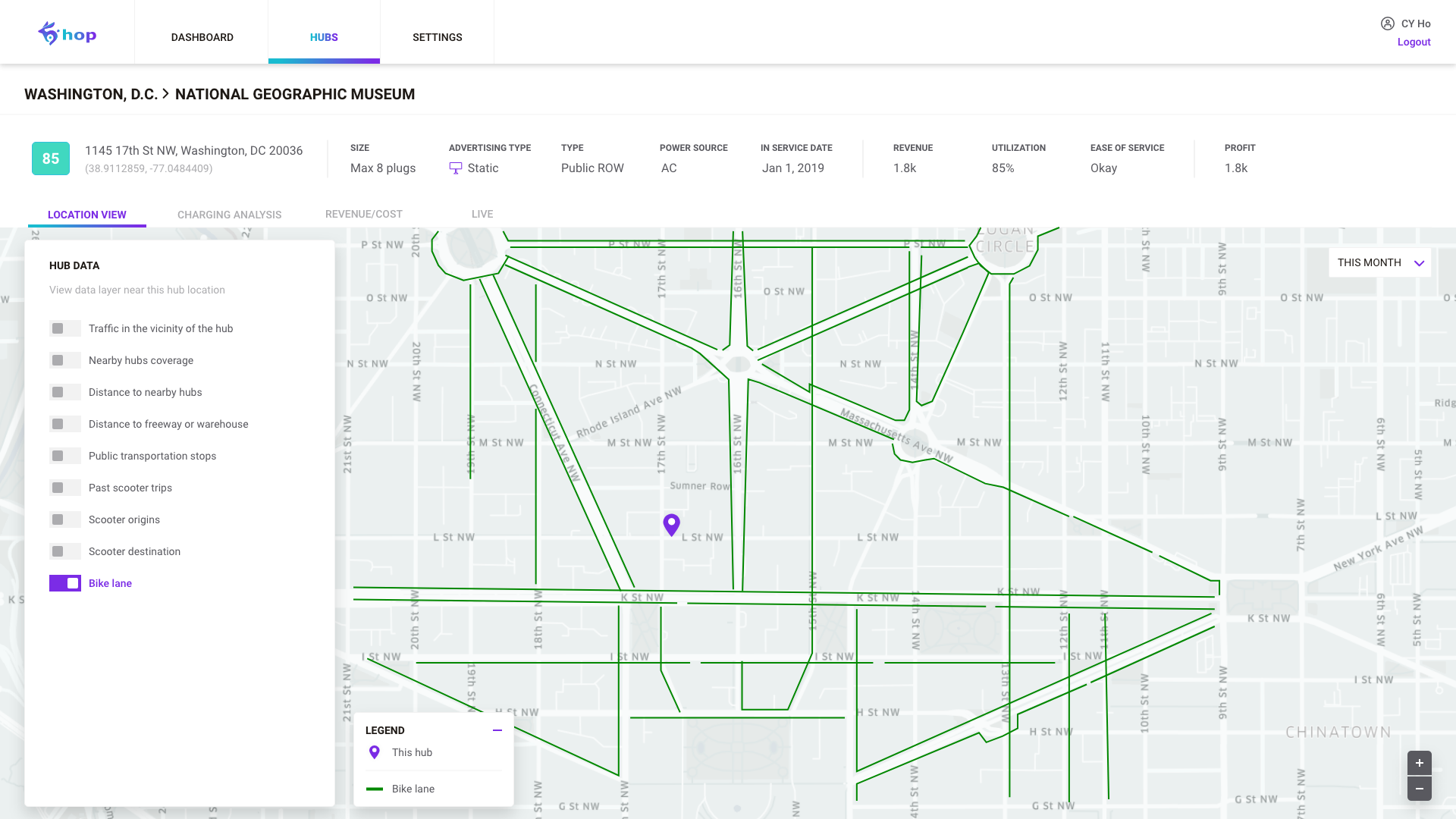Zoom out on the map
The image size is (1456, 819).
pos(1419,789)
